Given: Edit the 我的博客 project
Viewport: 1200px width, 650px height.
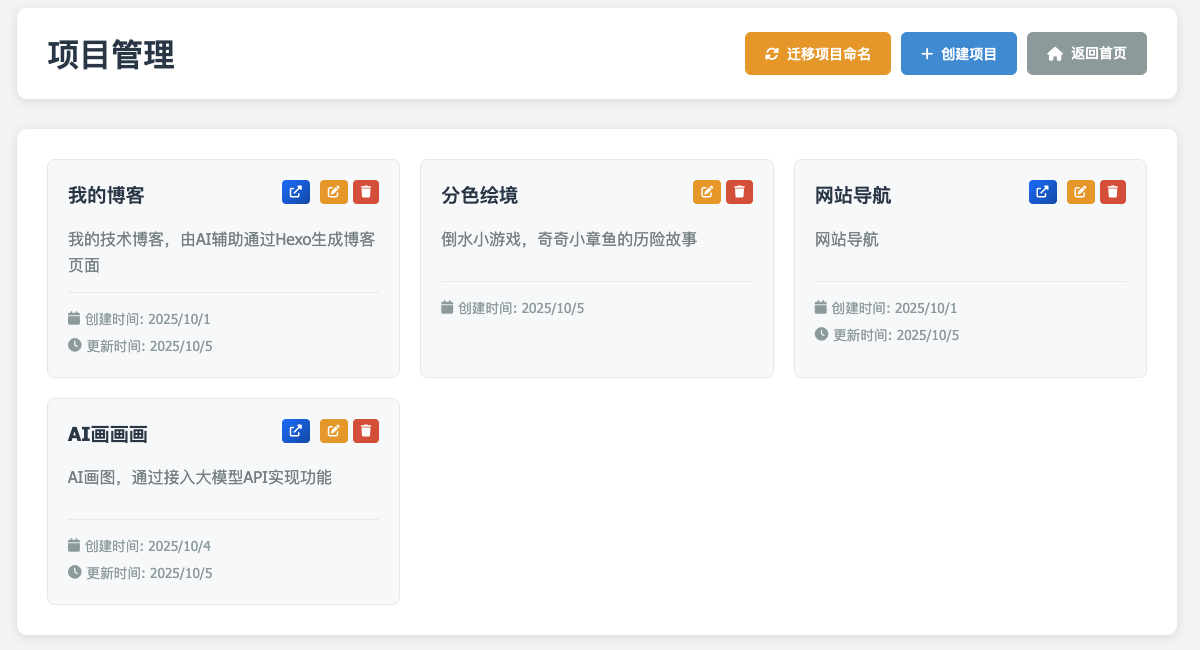Looking at the screenshot, I should click(333, 191).
